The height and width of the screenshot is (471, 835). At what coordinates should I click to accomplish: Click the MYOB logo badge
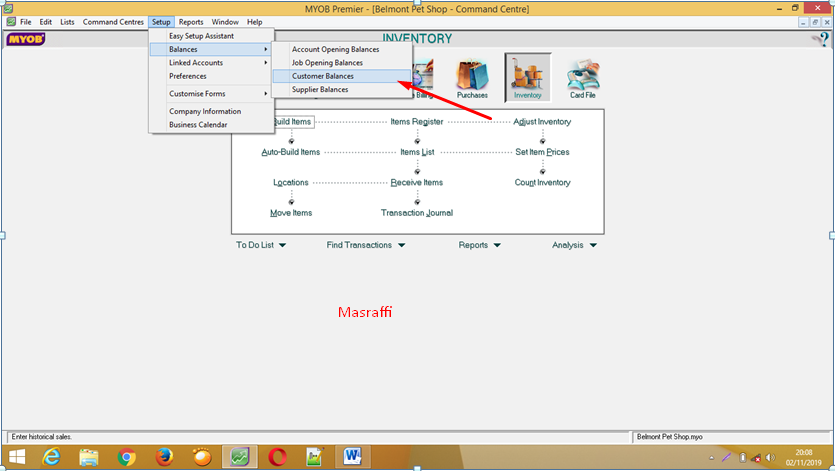[26, 39]
